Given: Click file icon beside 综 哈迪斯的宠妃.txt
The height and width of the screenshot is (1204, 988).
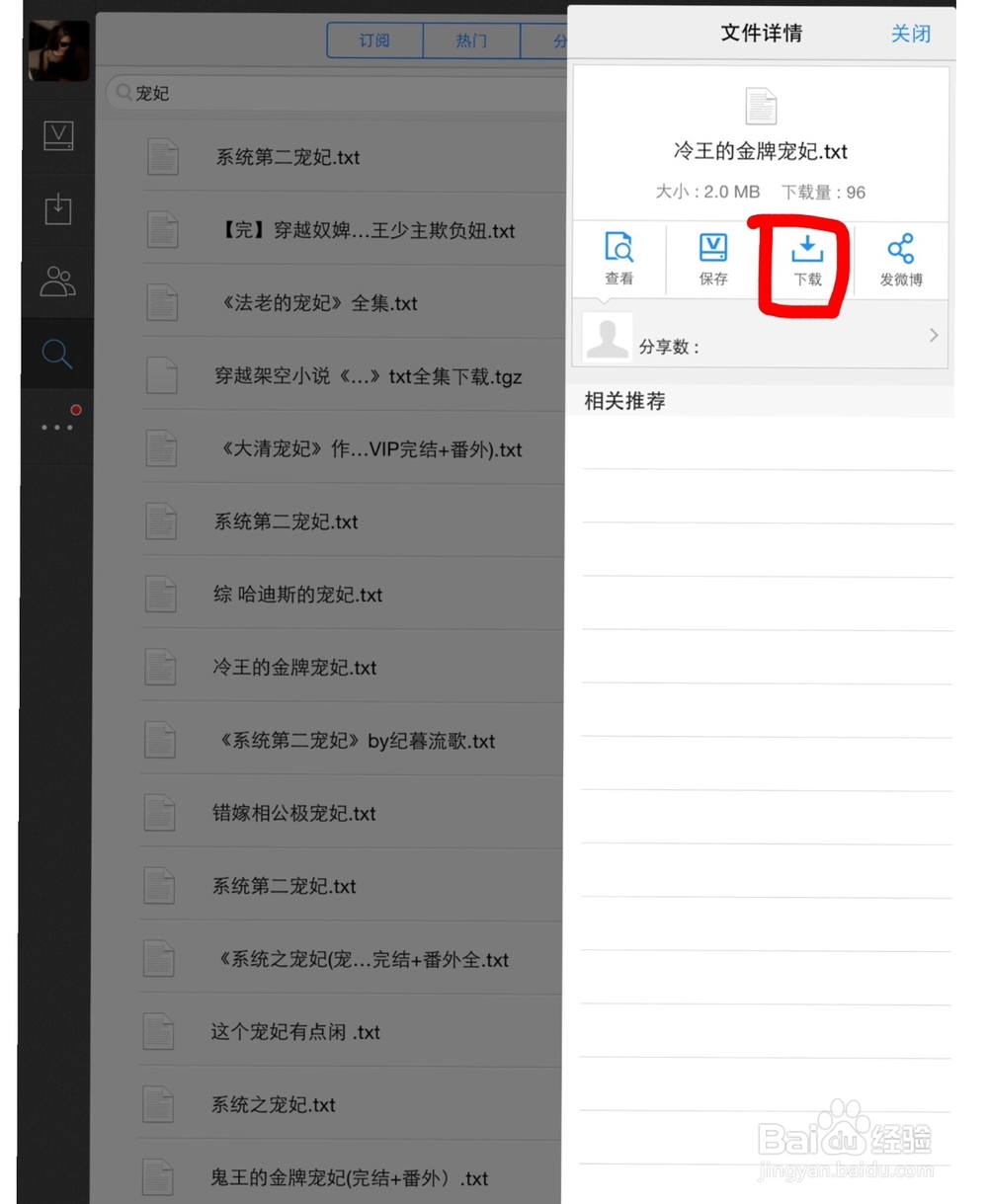Looking at the screenshot, I should 161,594.
